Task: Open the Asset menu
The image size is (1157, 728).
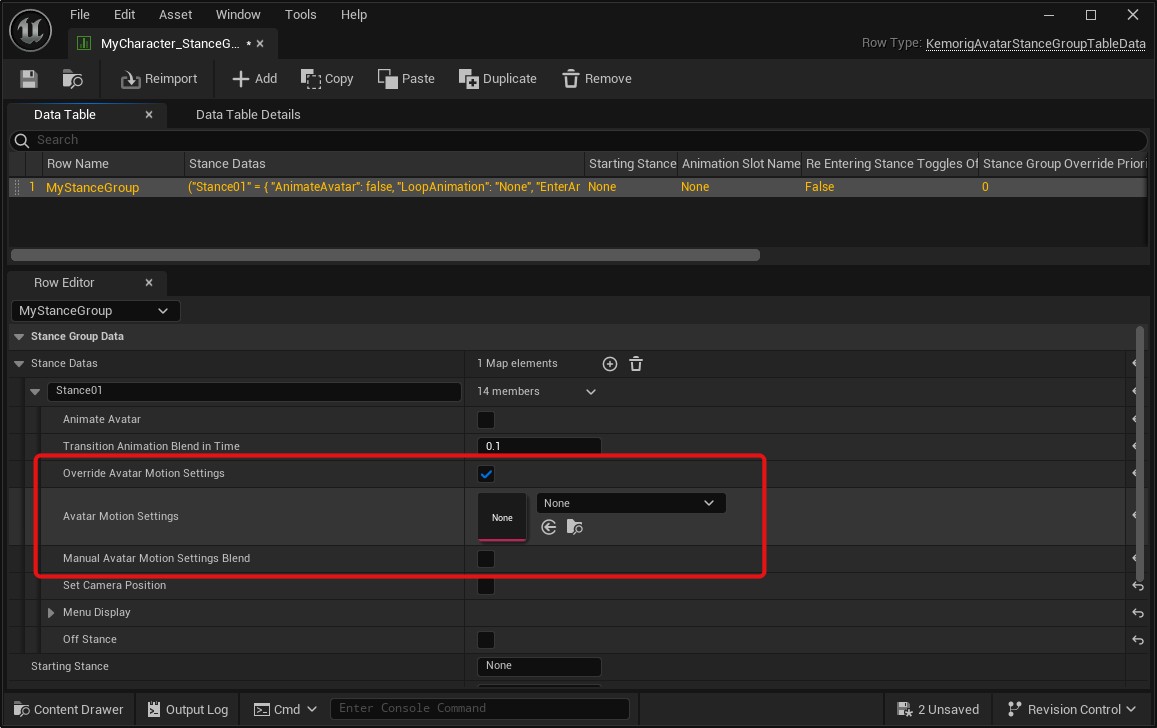Action: pos(175,15)
